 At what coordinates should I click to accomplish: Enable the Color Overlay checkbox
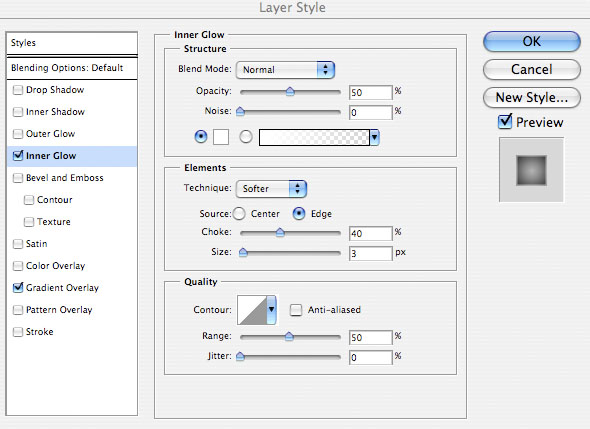(18, 266)
